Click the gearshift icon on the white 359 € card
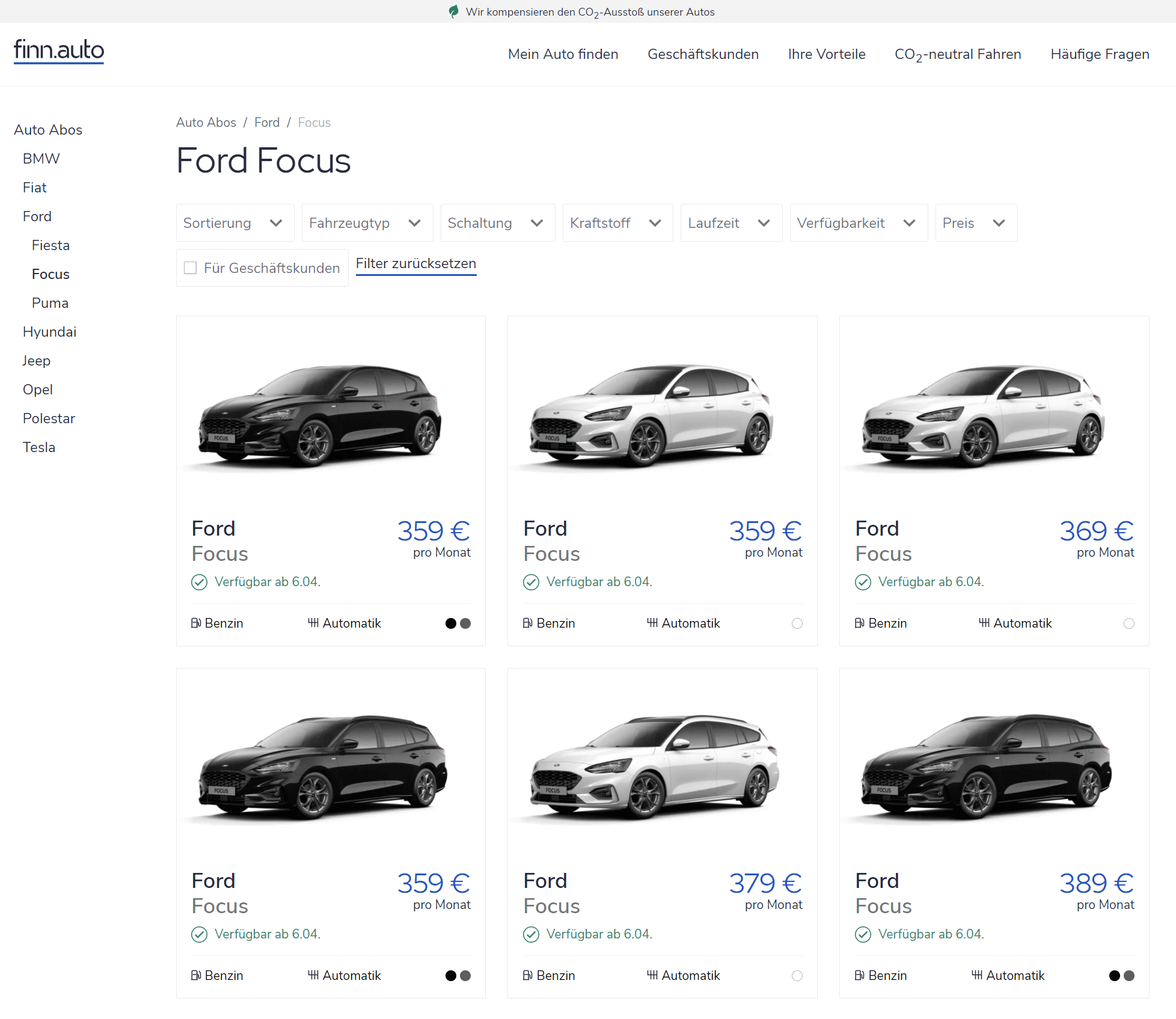The image size is (1176, 1019). [x=652, y=623]
